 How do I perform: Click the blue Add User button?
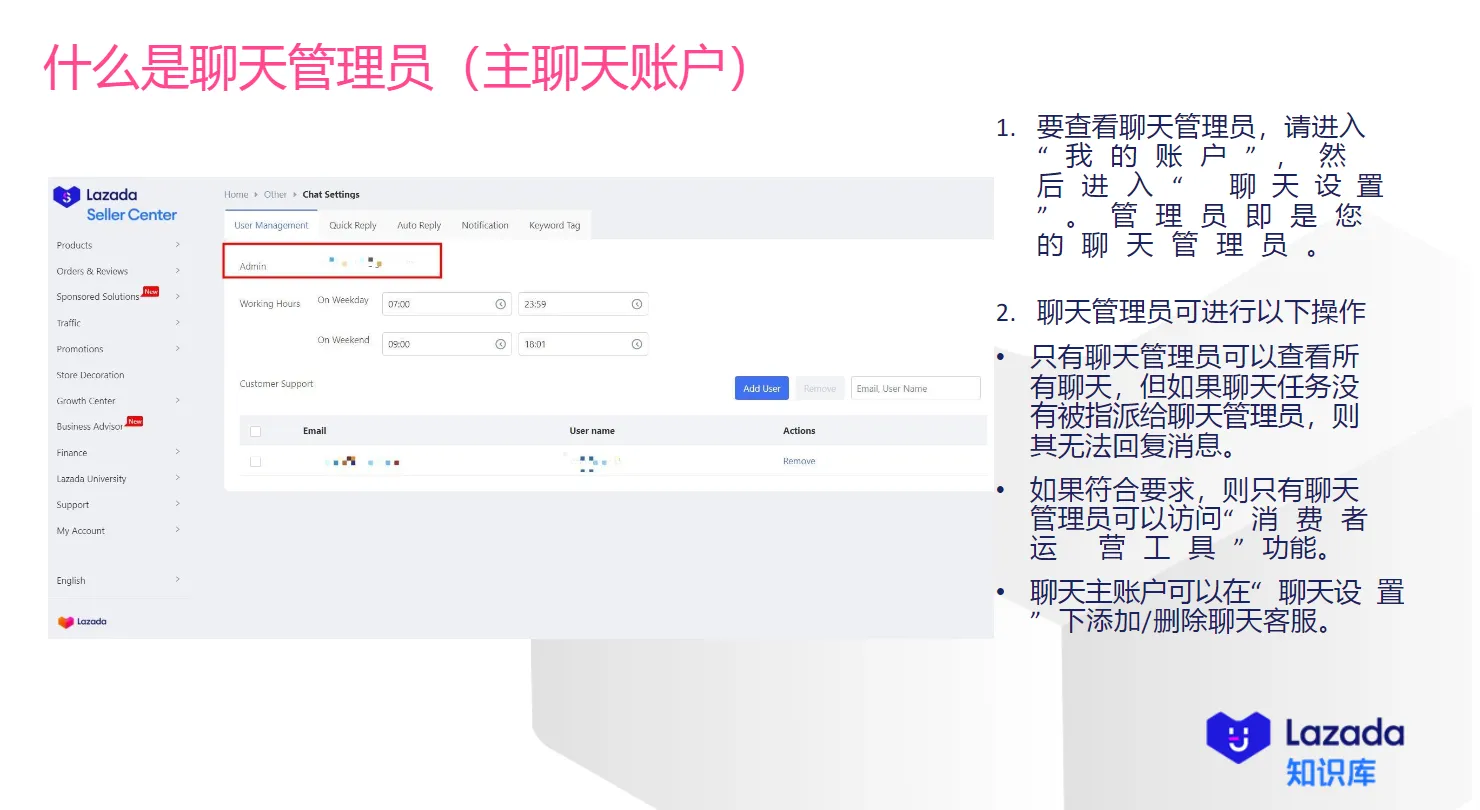761,388
